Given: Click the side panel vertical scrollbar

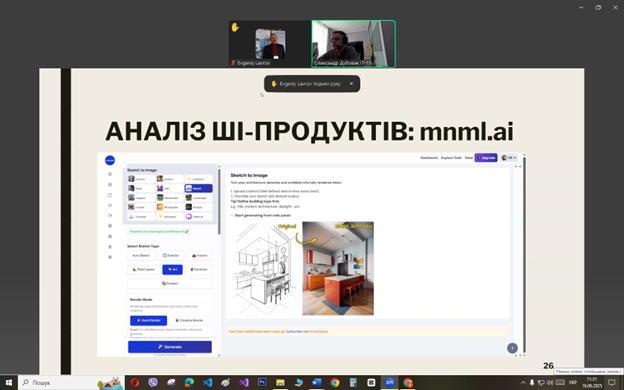Looking at the screenshot, I should [x=219, y=201].
